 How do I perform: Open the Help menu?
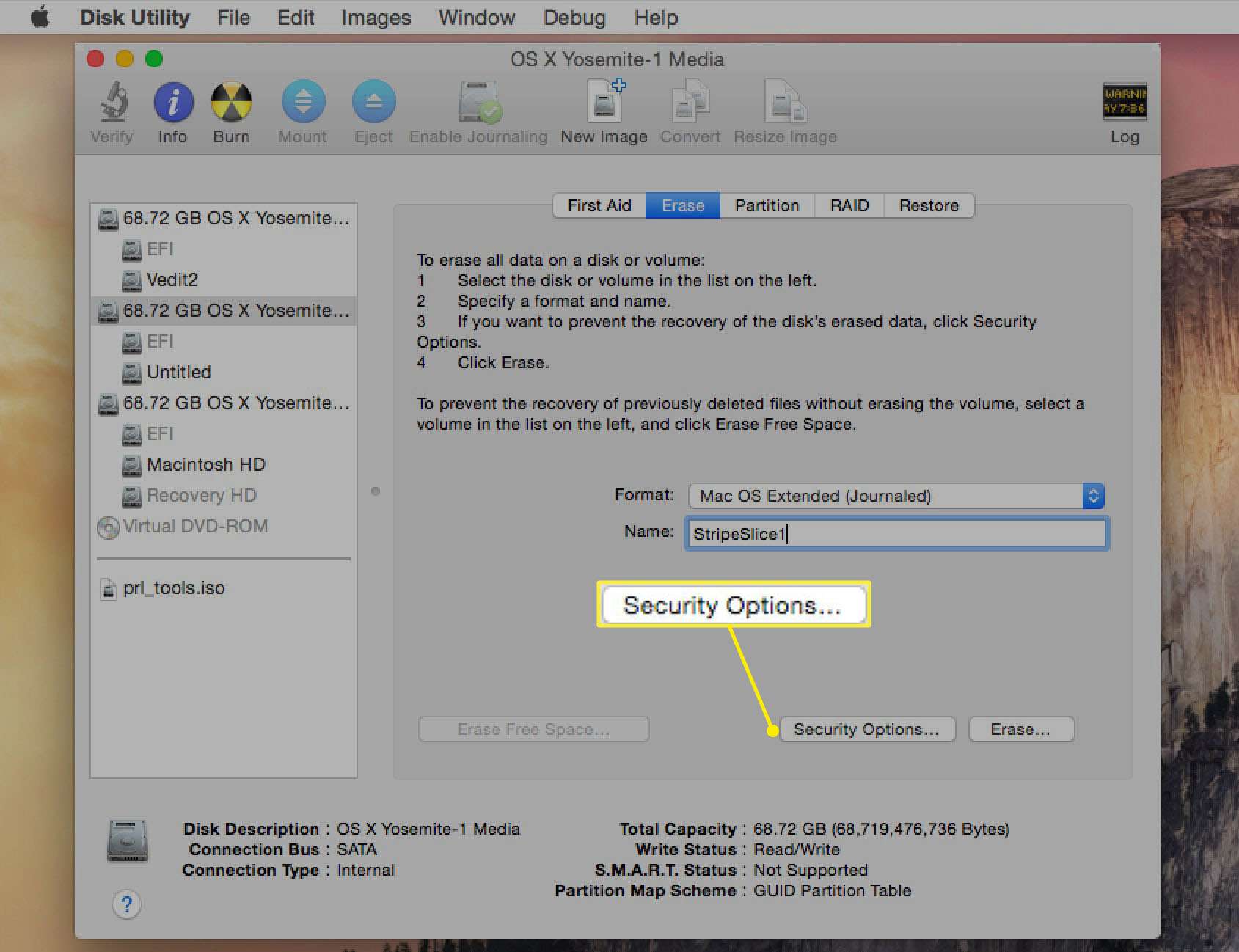656,17
